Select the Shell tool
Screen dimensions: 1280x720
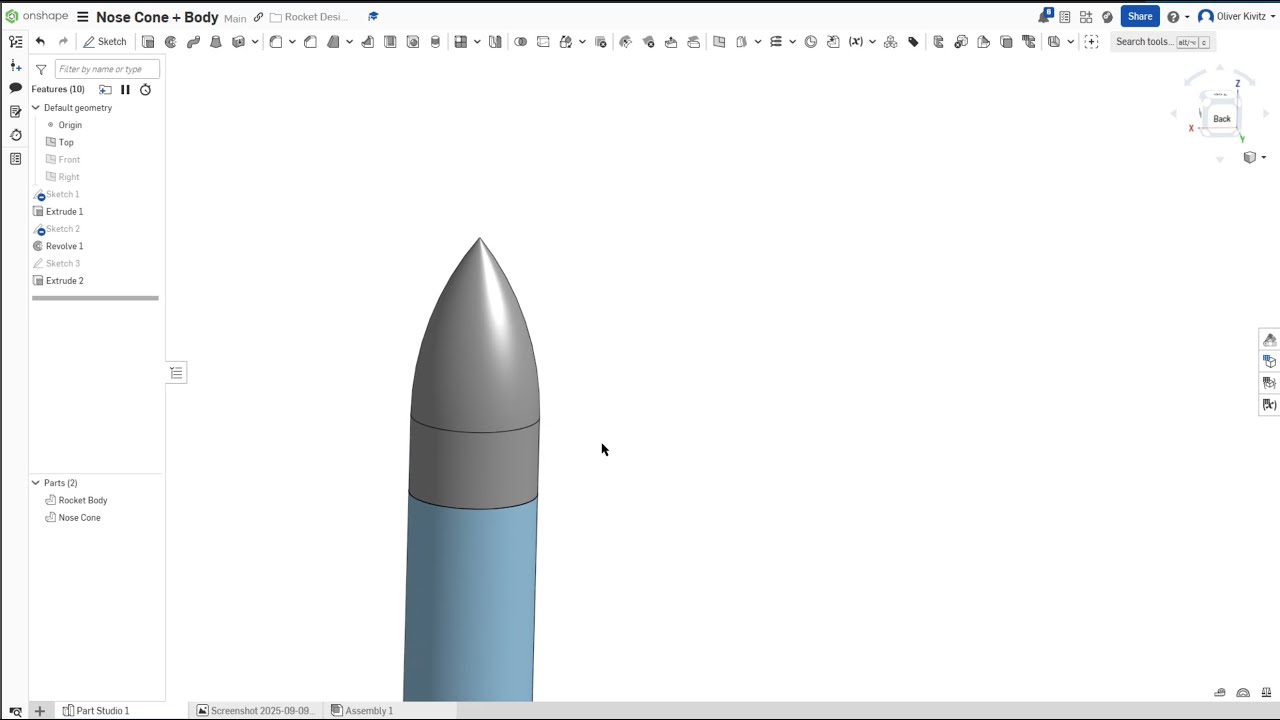390,42
